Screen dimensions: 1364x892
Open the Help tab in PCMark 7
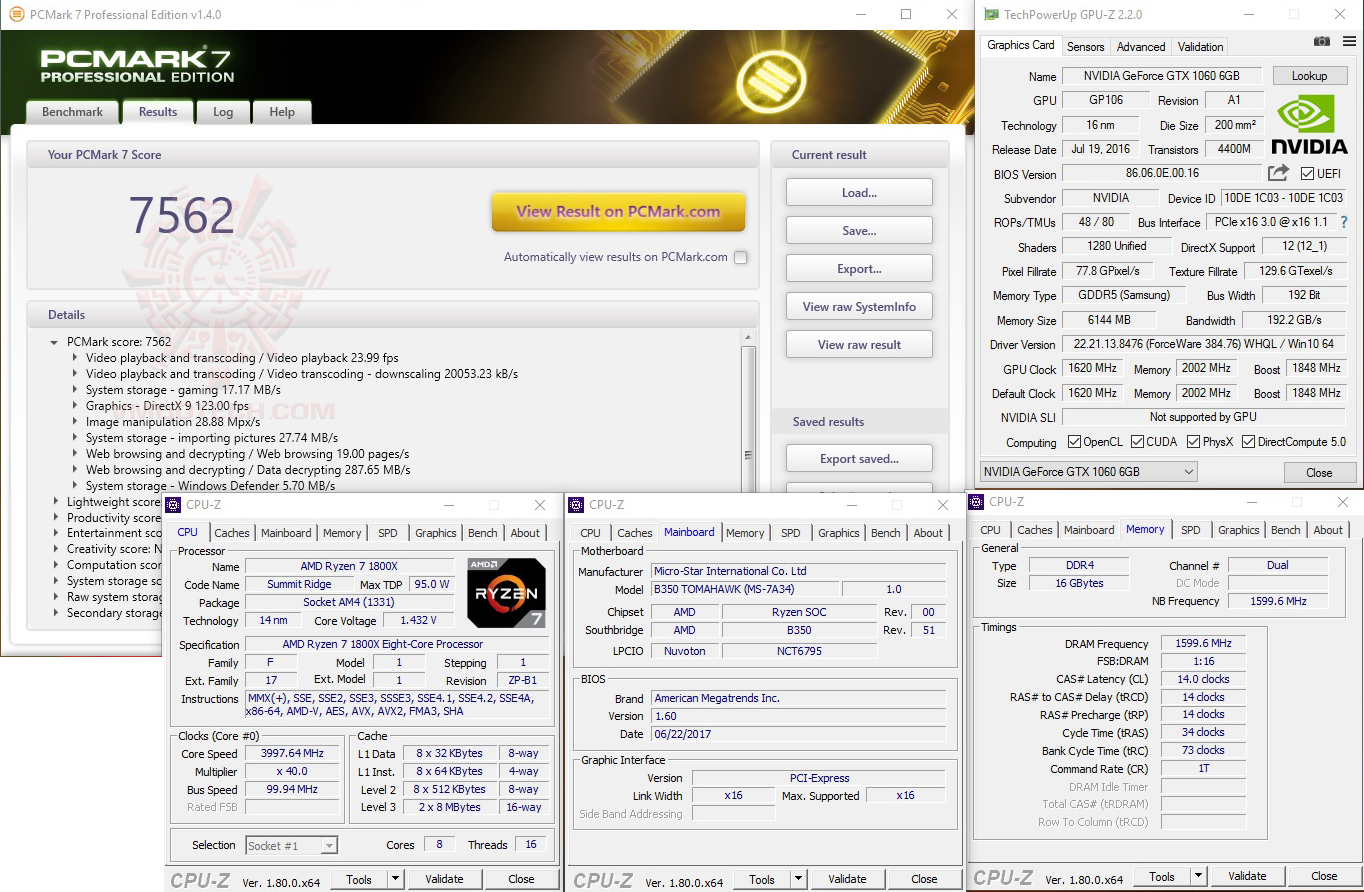(282, 112)
